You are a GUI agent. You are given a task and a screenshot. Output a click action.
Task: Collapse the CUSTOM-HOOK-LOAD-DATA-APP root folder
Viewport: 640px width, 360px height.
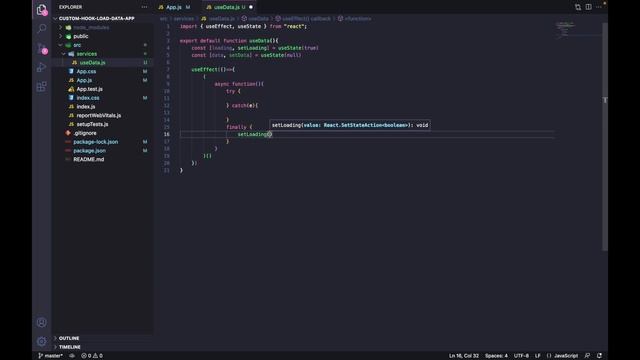pyautogui.click(x=97, y=18)
